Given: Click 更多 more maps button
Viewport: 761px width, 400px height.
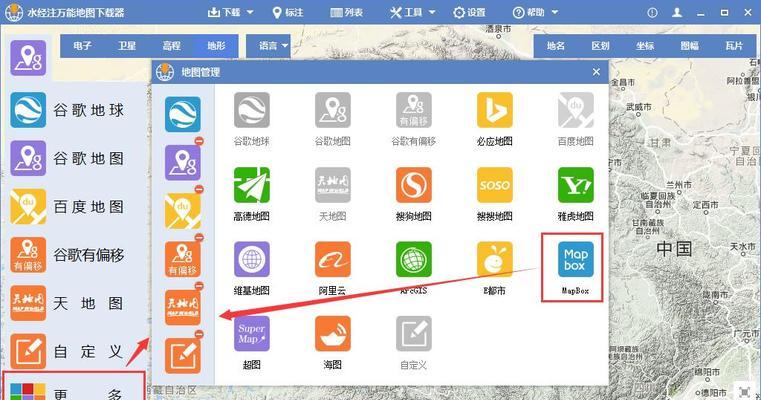Looking at the screenshot, I should click(74, 386).
